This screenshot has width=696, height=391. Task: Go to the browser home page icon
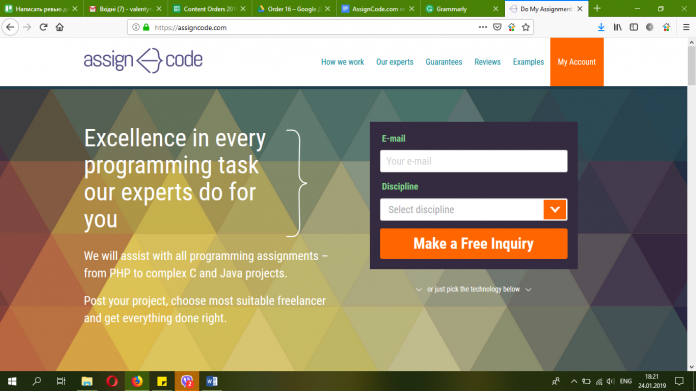click(x=59, y=27)
